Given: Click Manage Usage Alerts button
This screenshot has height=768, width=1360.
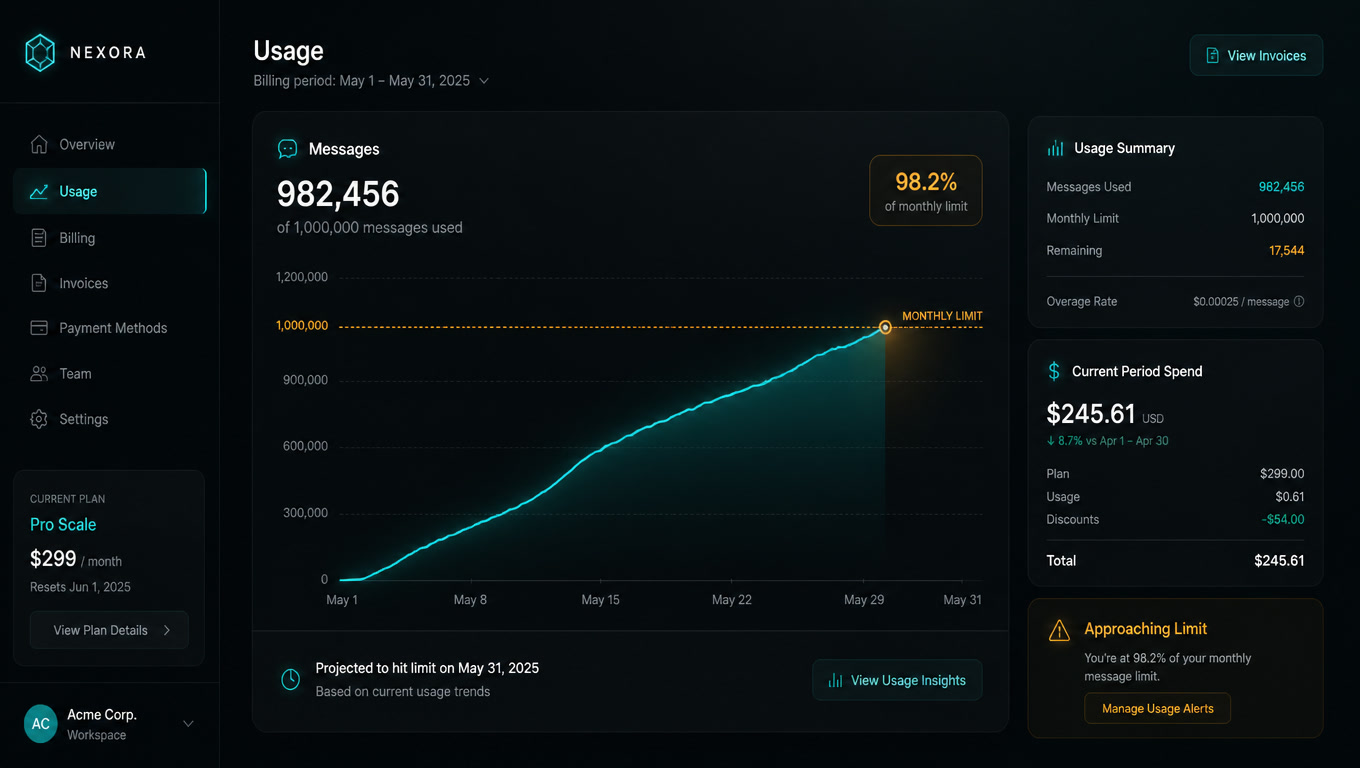Looking at the screenshot, I should point(1157,708).
